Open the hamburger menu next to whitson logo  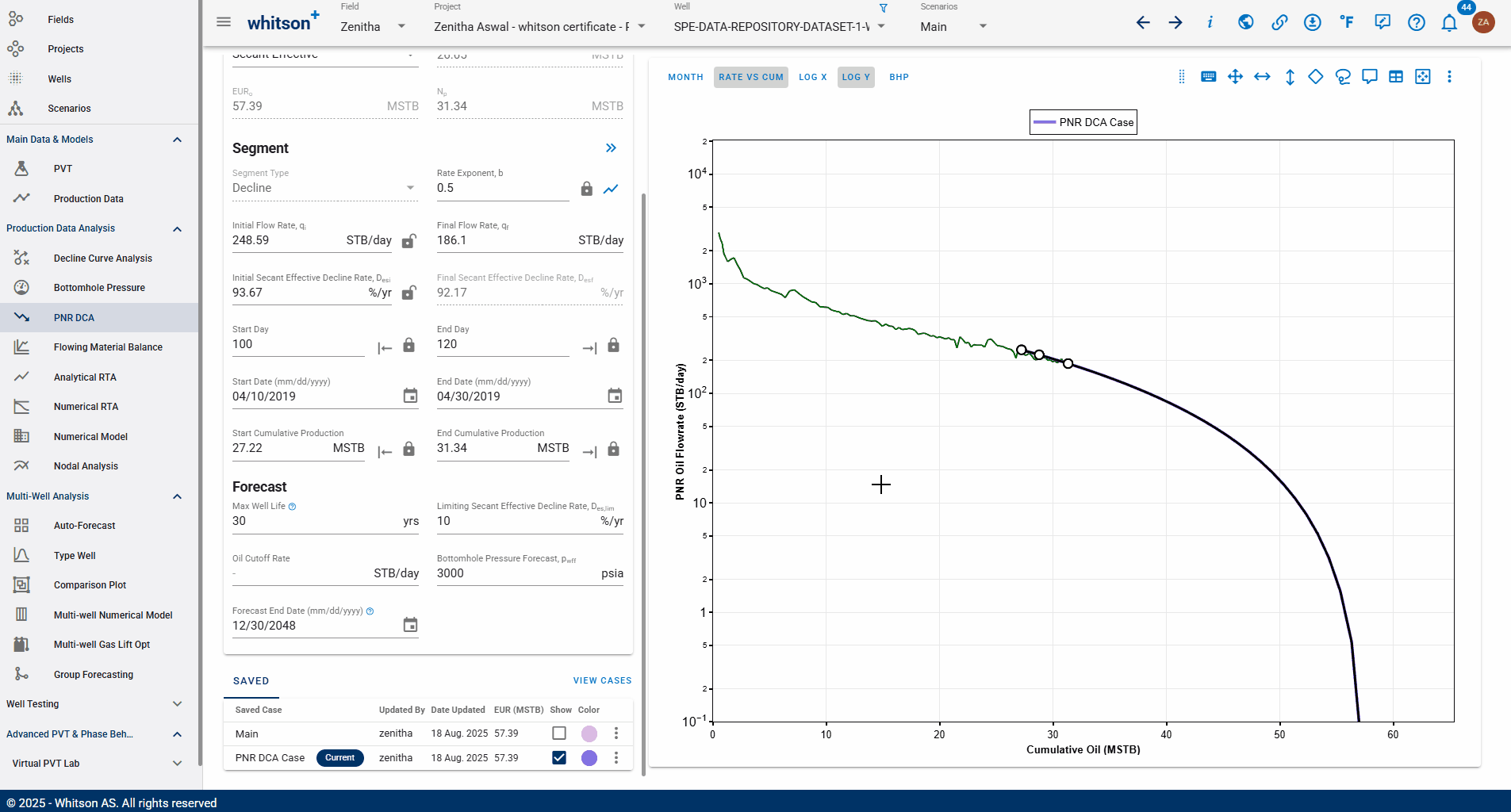224,22
